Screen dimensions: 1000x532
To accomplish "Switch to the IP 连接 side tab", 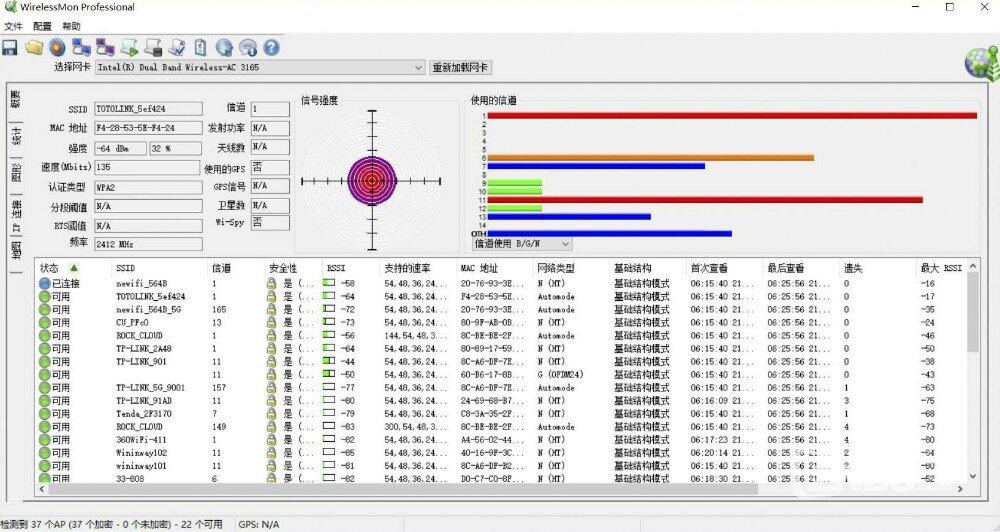I will [16, 215].
